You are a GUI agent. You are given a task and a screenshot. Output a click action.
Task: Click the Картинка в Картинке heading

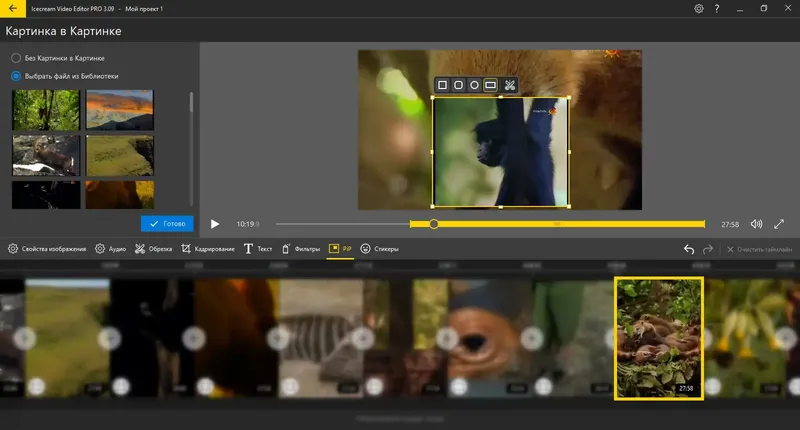63,31
